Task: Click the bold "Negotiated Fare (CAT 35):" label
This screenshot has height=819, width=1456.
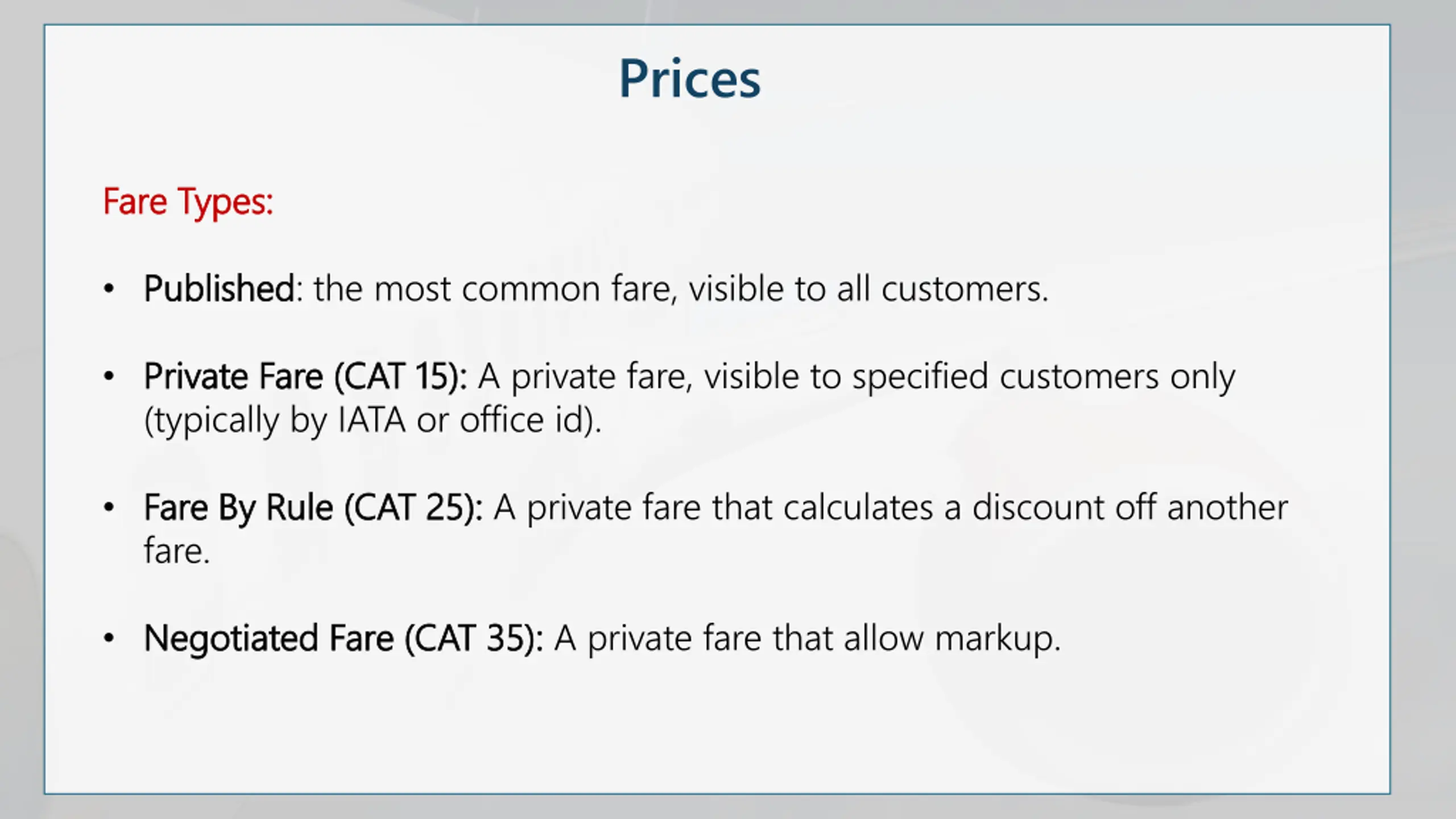Action: (x=344, y=638)
